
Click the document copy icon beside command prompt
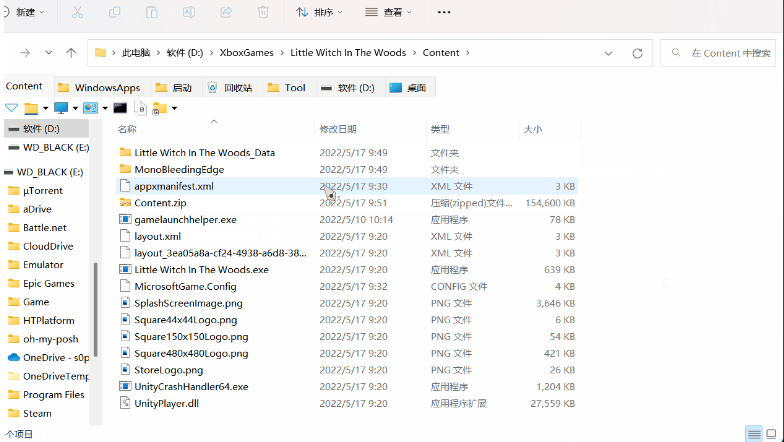pyautogui.click(x=141, y=108)
